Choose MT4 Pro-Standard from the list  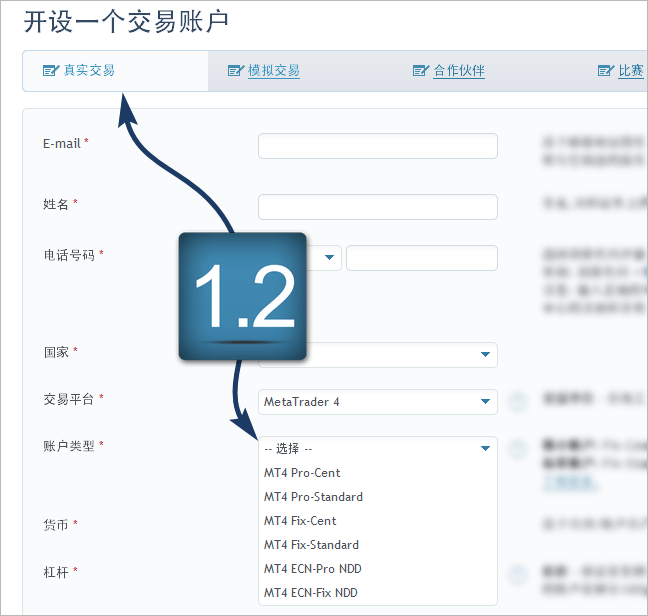(x=313, y=497)
